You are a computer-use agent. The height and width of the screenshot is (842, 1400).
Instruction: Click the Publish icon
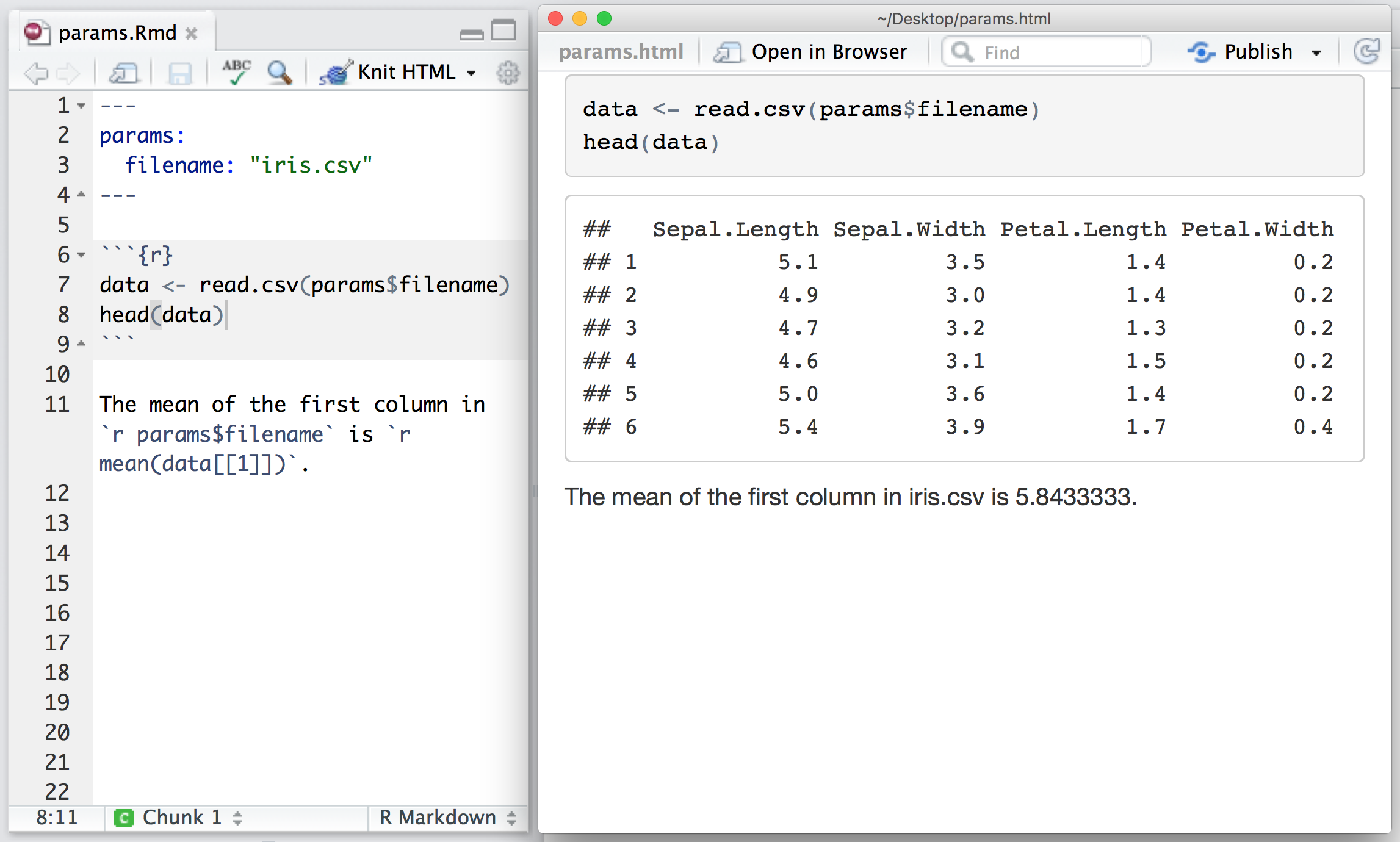point(1201,52)
